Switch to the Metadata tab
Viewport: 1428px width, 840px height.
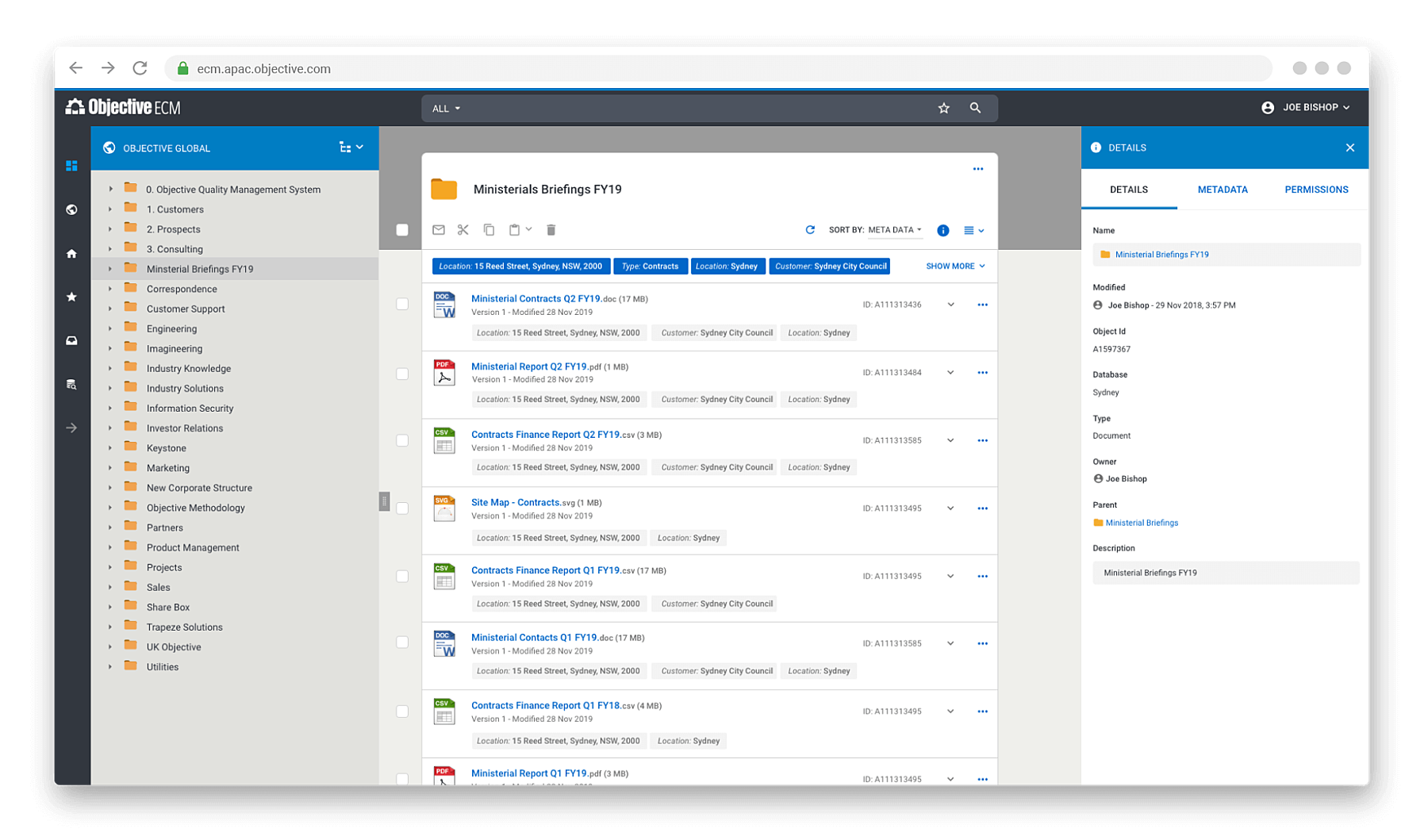[1223, 190]
